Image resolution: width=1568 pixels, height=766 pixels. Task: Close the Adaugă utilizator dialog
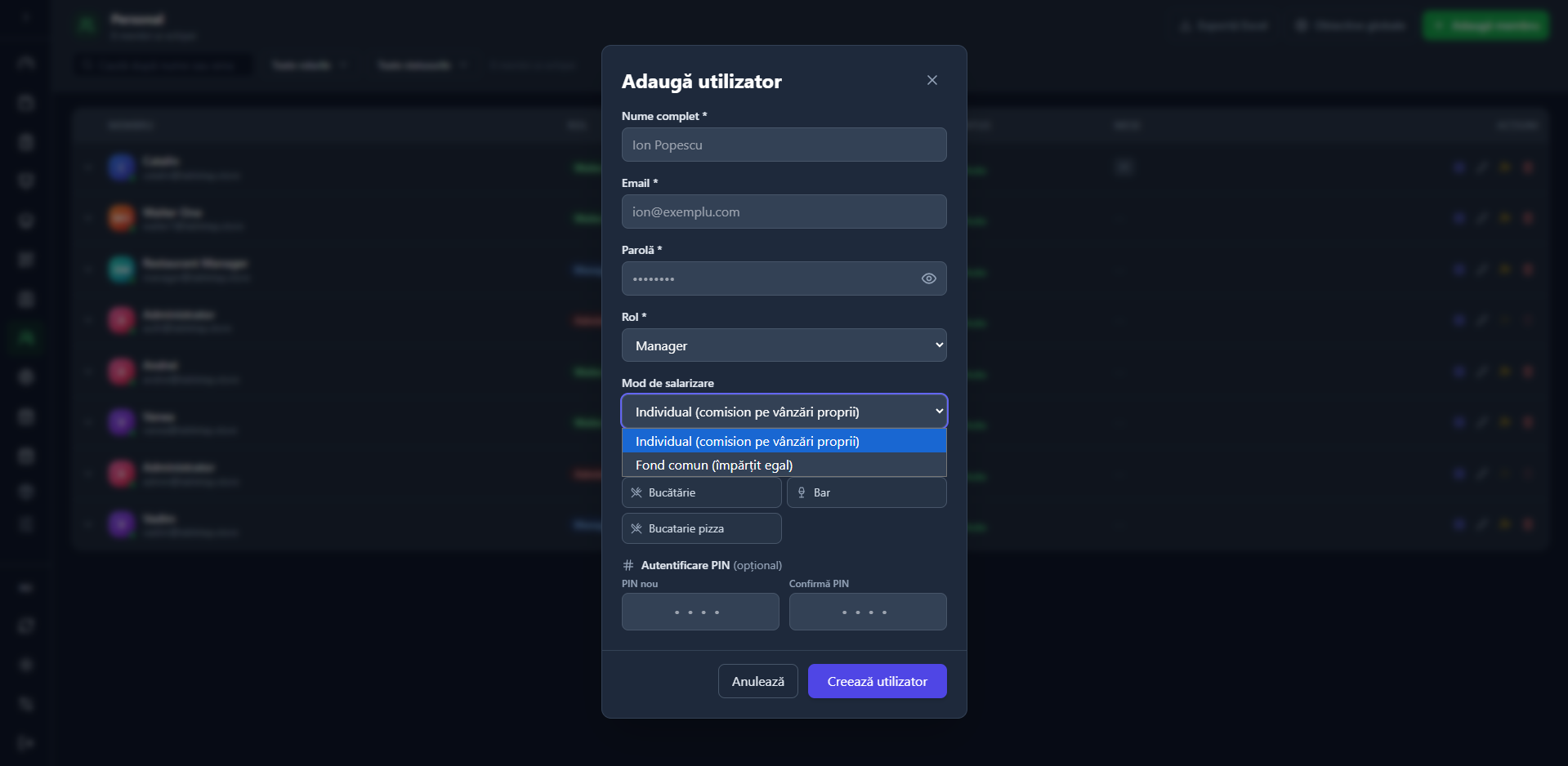point(931,80)
